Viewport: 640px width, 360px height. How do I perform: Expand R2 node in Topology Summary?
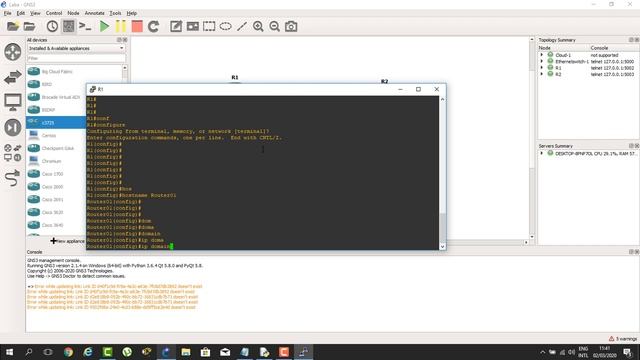(542, 74)
